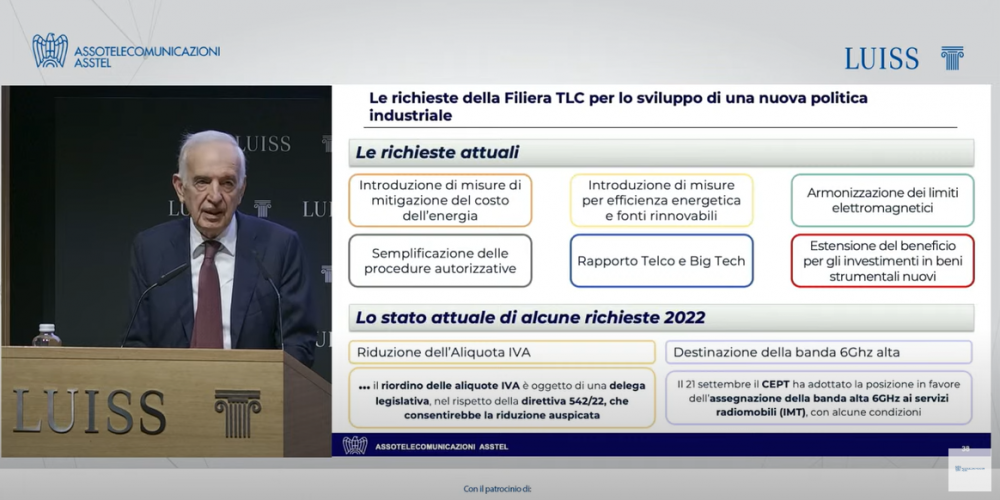
Task: Click the small thumbnail below the slide number
Action: point(970,470)
